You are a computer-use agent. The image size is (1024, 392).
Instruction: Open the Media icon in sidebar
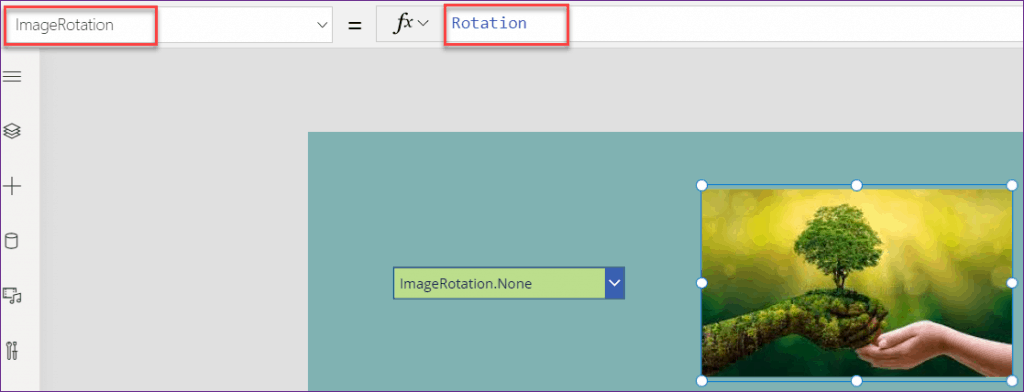coord(12,295)
